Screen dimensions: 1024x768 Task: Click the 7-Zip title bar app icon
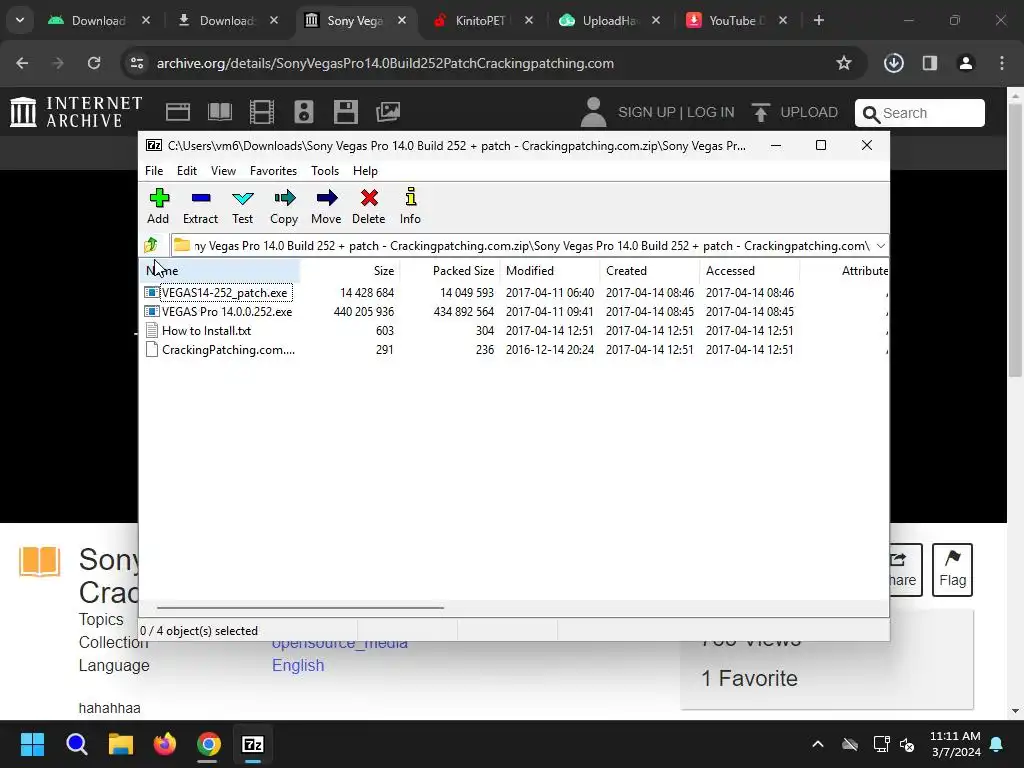point(154,146)
